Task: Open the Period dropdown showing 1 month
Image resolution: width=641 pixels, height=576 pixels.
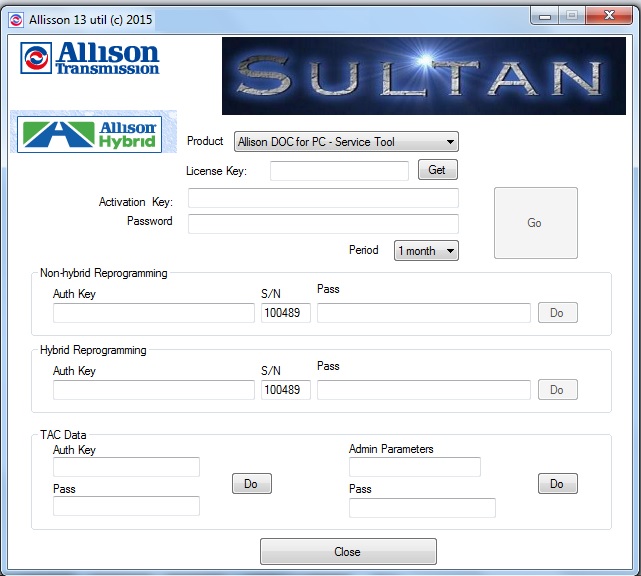Action: click(426, 251)
